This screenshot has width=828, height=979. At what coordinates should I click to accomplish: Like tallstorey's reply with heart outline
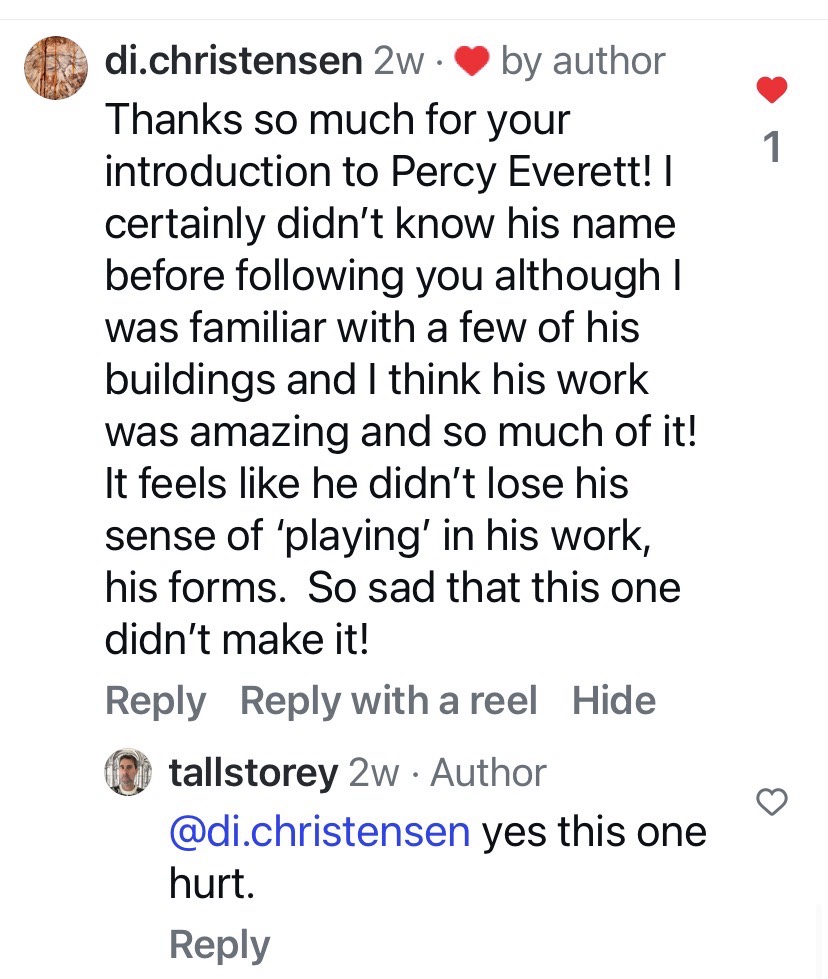pyautogui.click(x=771, y=801)
